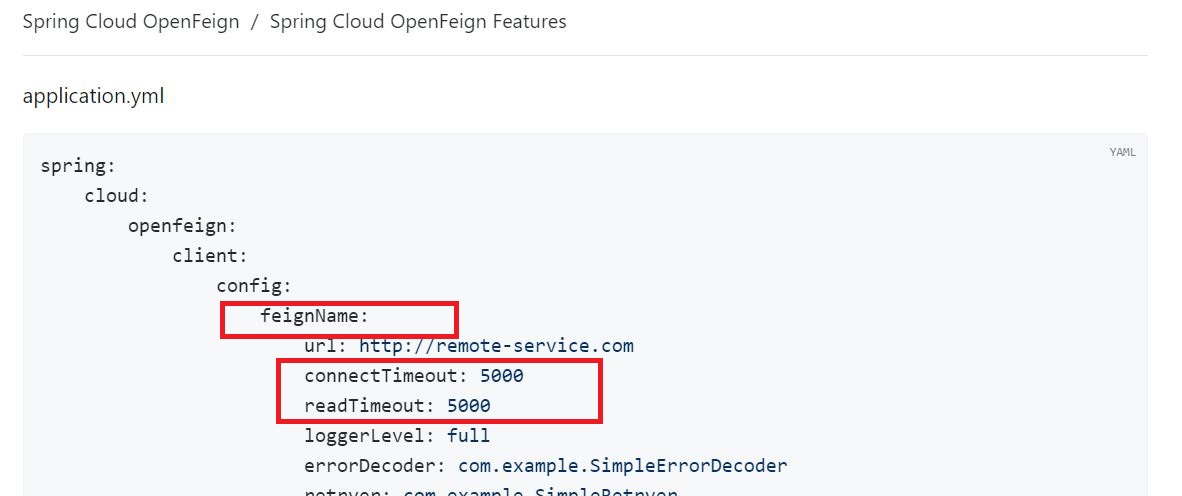Click the 'readTimeout:' property key
This screenshot has height=496, width=1182.
[x=369, y=405]
